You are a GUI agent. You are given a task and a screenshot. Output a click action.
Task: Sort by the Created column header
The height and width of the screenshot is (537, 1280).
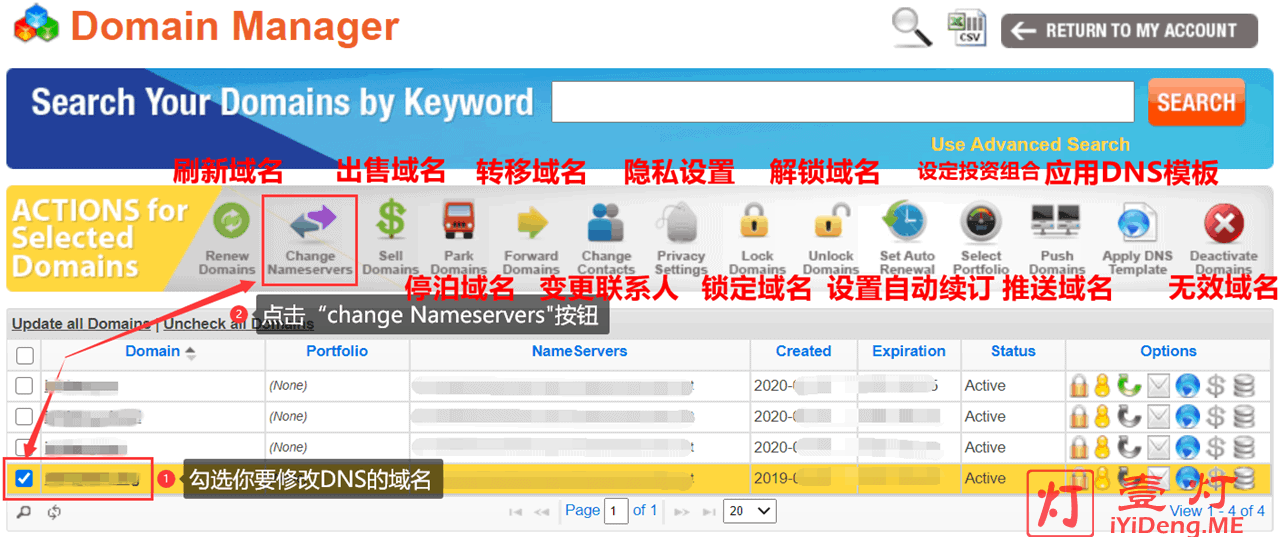click(804, 351)
